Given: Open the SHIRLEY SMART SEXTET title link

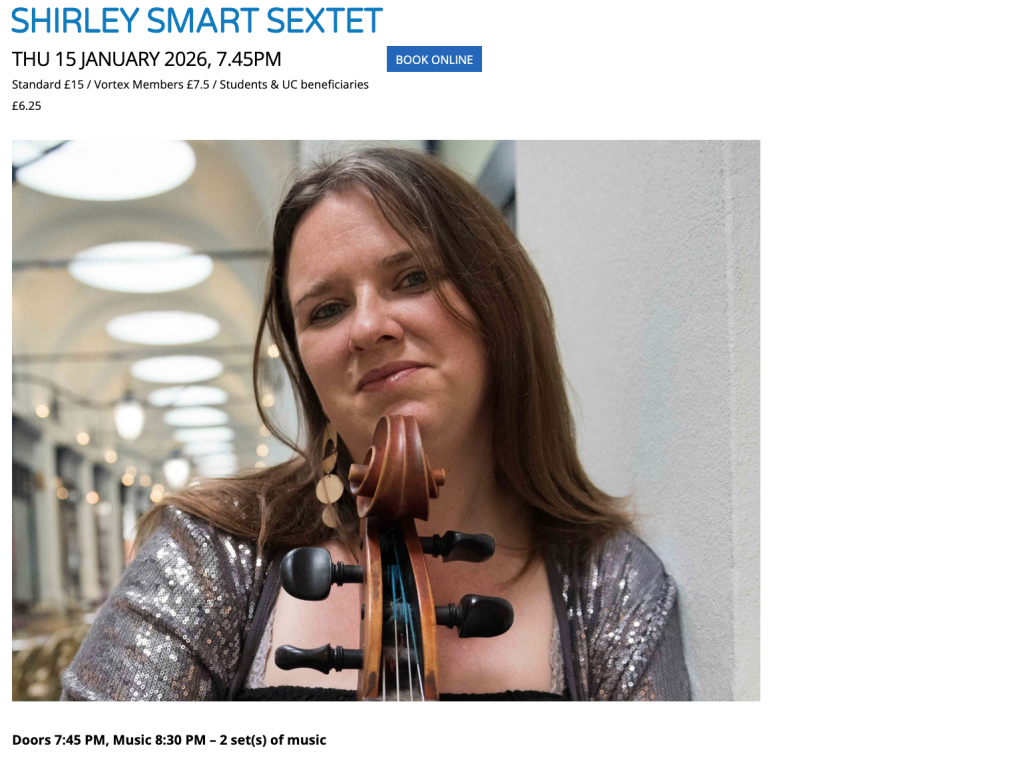Looking at the screenshot, I should click(197, 20).
